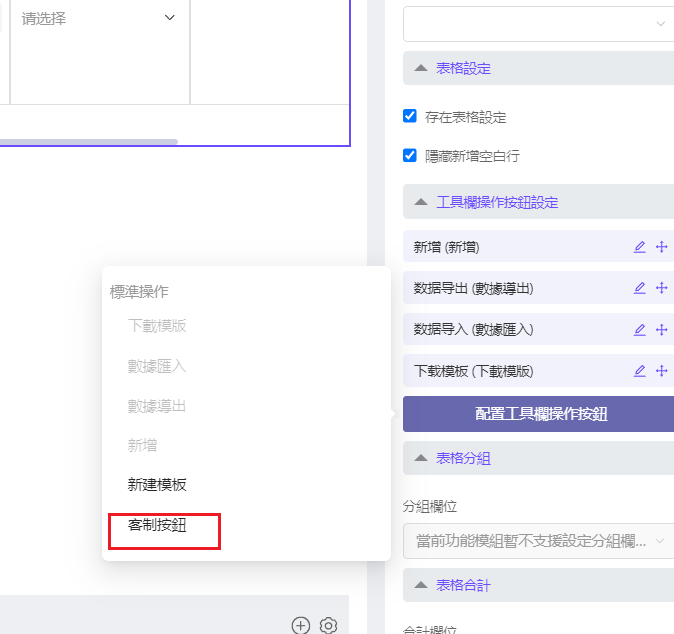Click the 下载模板 (下載模版) list row
The height and width of the screenshot is (634, 674).
tap(539, 371)
